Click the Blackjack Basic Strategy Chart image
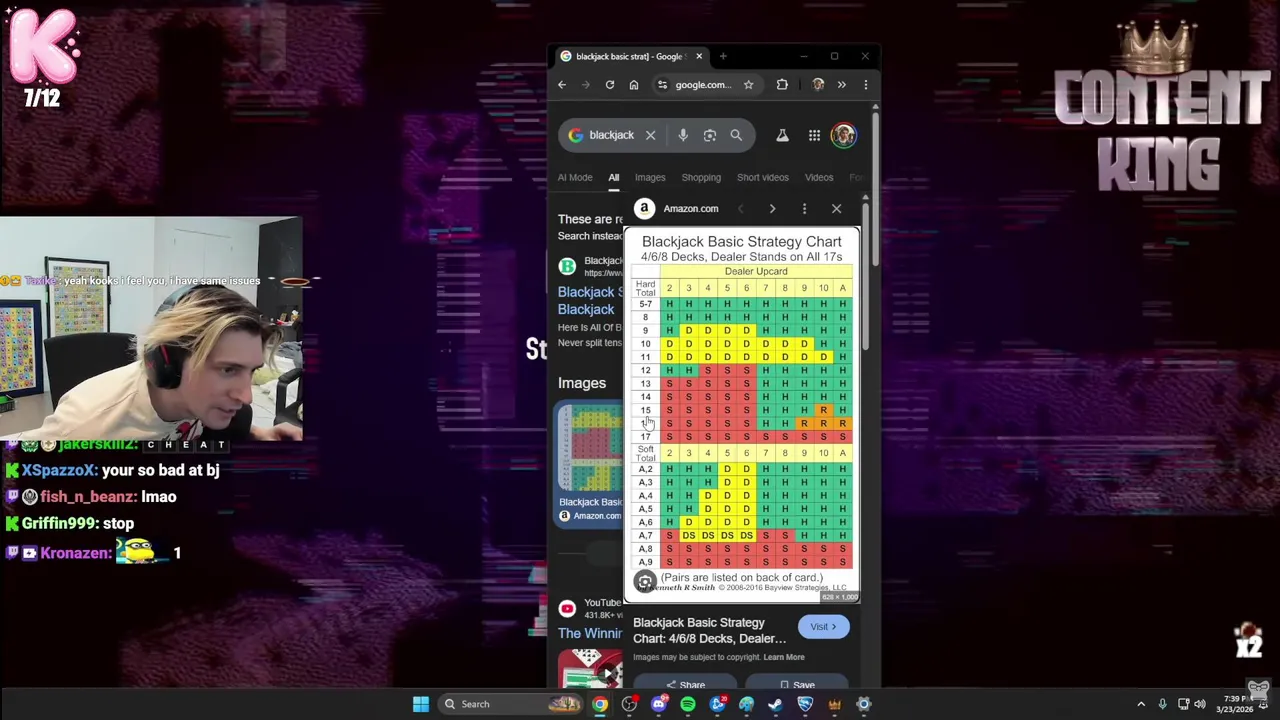 (x=742, y=415)
